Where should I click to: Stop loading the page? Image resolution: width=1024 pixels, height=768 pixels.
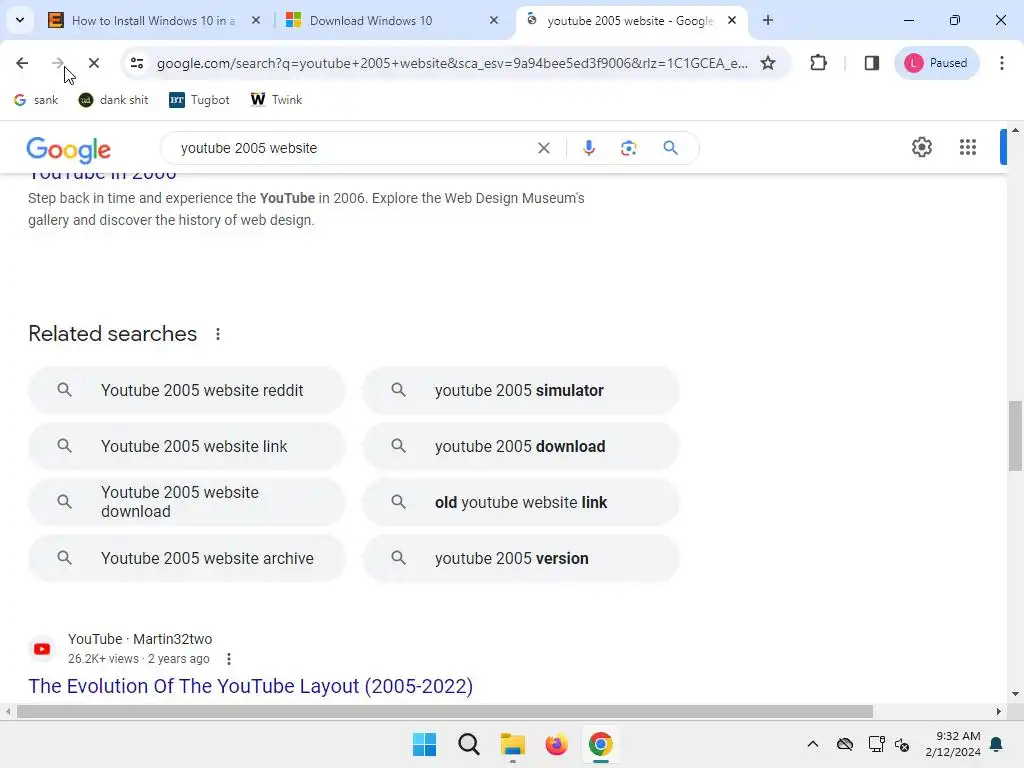[x=93, y=63]
